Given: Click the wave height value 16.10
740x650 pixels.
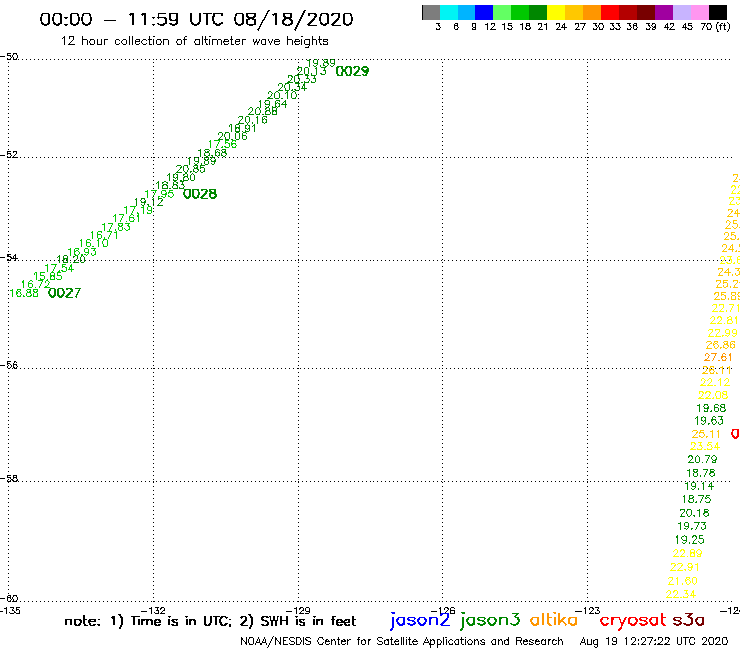Looking at the screenshot, I should point(93,243).
